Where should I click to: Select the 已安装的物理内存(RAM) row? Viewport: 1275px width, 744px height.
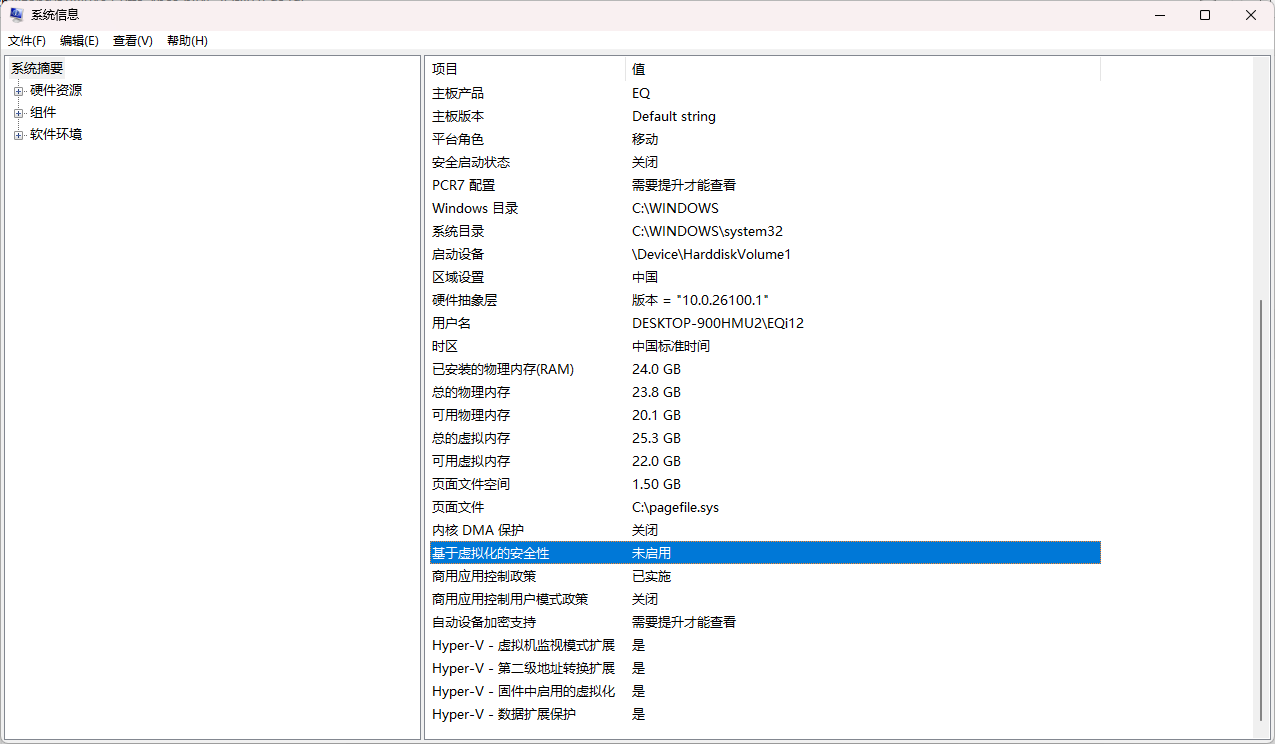503,369
